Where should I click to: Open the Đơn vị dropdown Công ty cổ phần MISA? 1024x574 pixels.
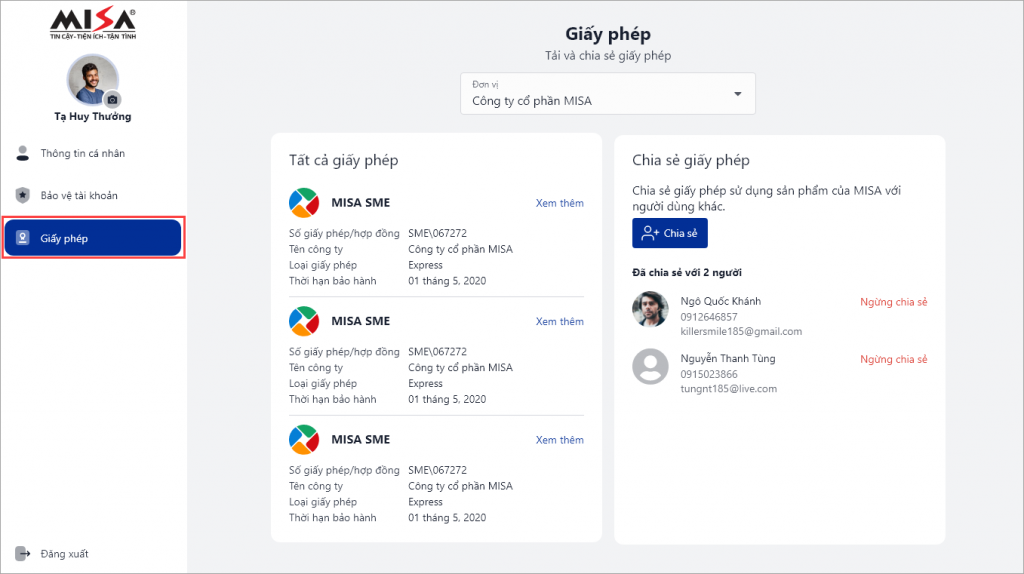[x=607, y=93]
